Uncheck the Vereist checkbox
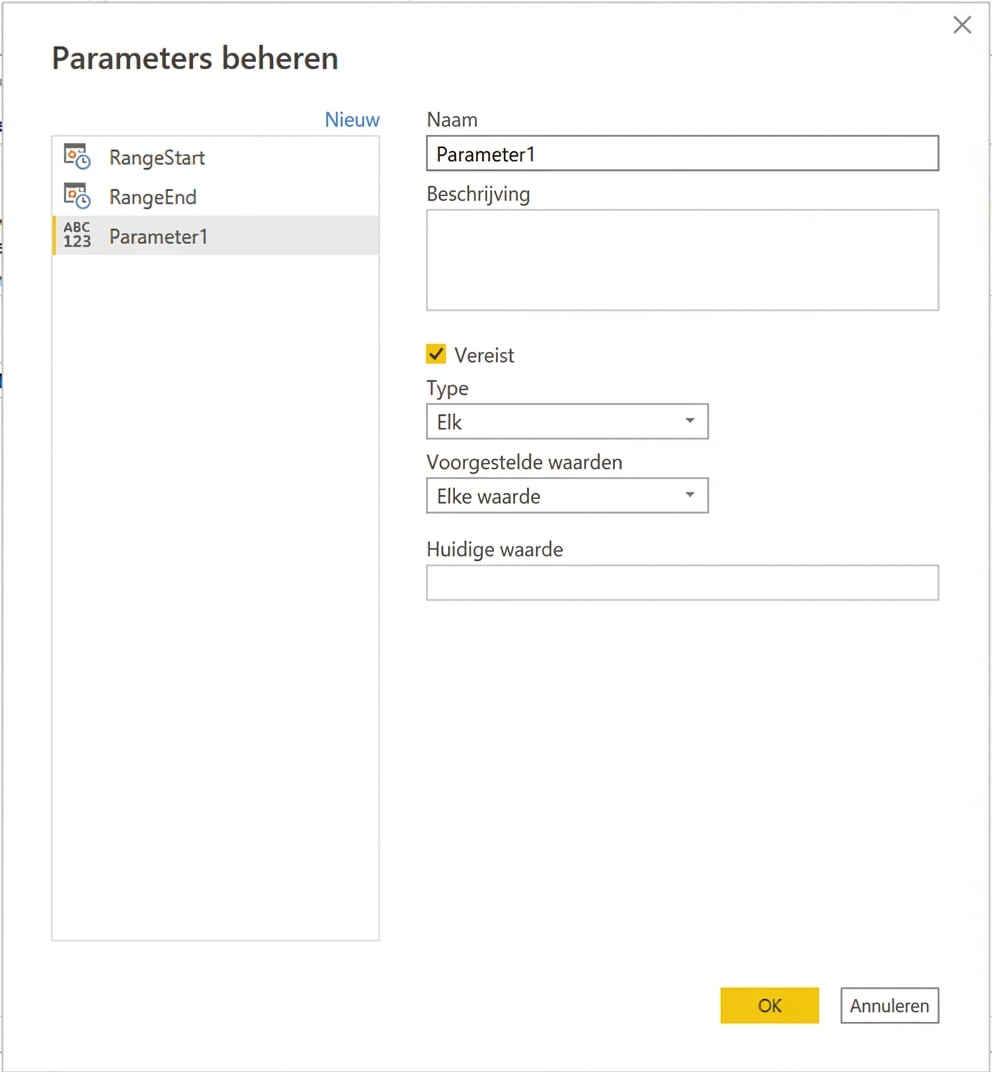 tap(436, 353)
